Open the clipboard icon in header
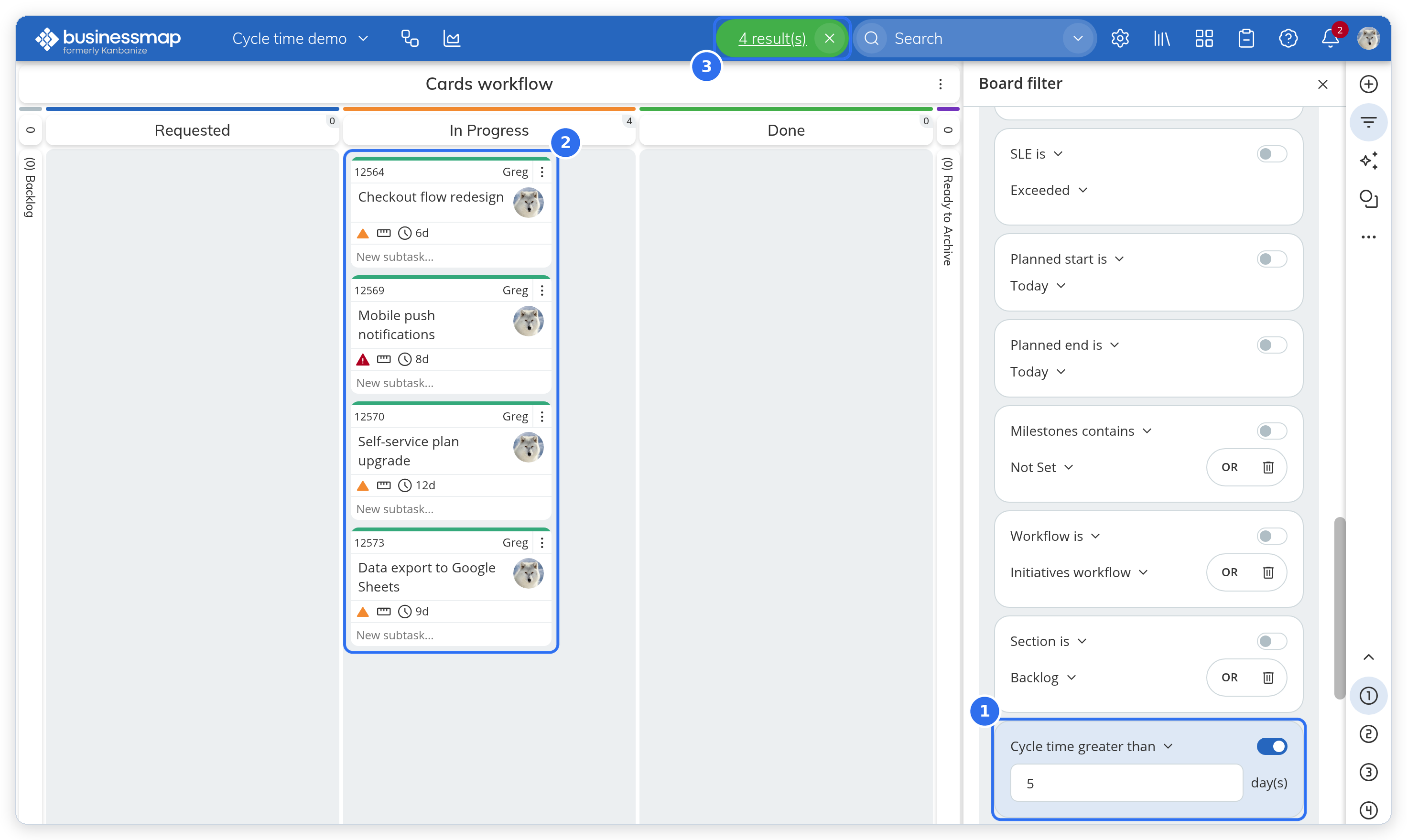 1245,39
